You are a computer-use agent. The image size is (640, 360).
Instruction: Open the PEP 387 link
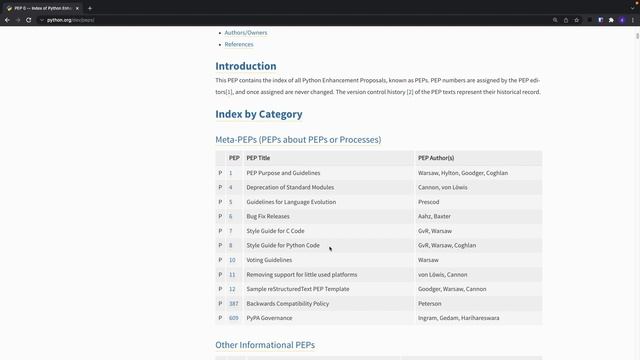(x=233, y=304)
